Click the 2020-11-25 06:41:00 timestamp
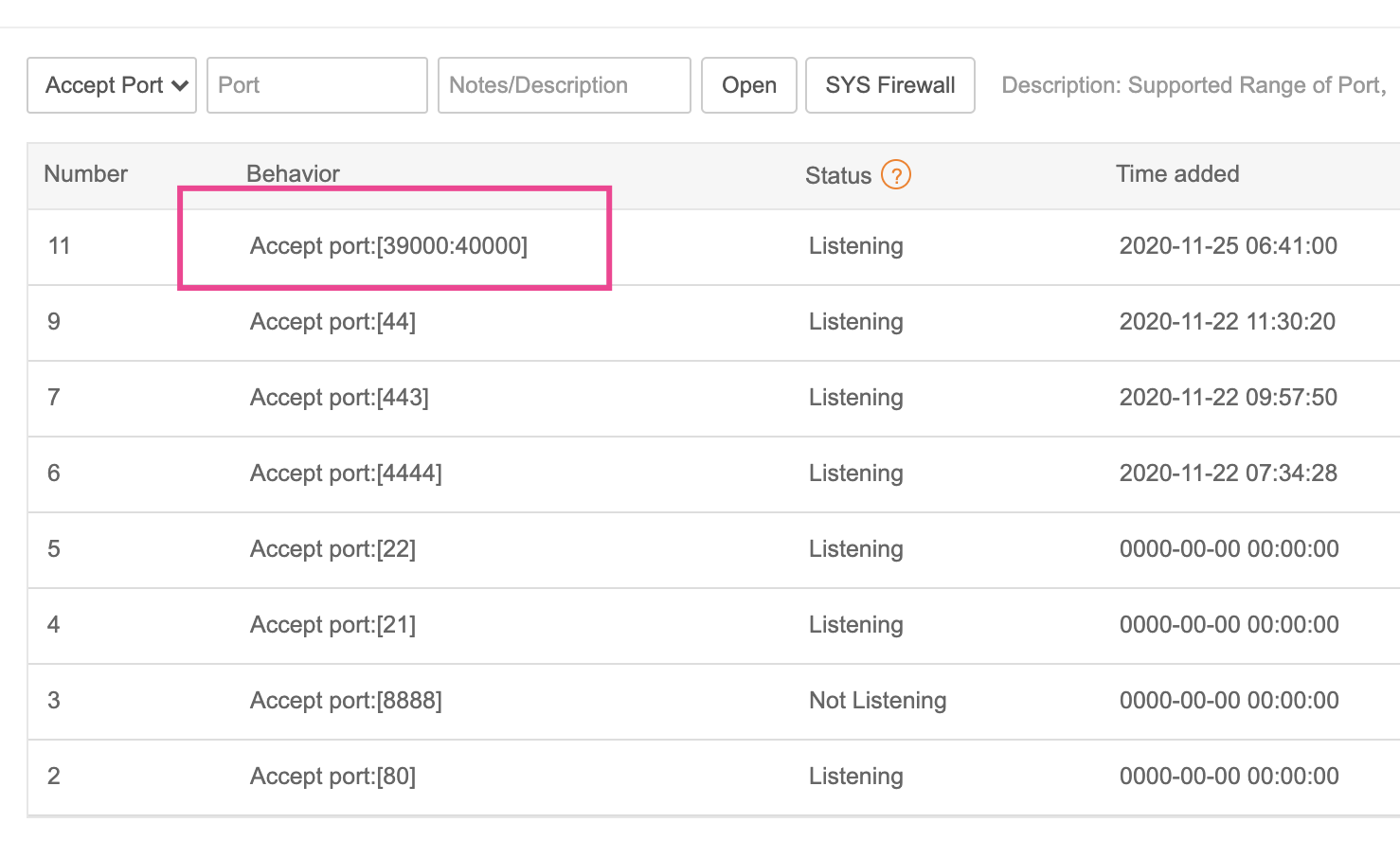Image resolution: width=1400 pixels, height=858 pixels. click(x=1228, y=246)
